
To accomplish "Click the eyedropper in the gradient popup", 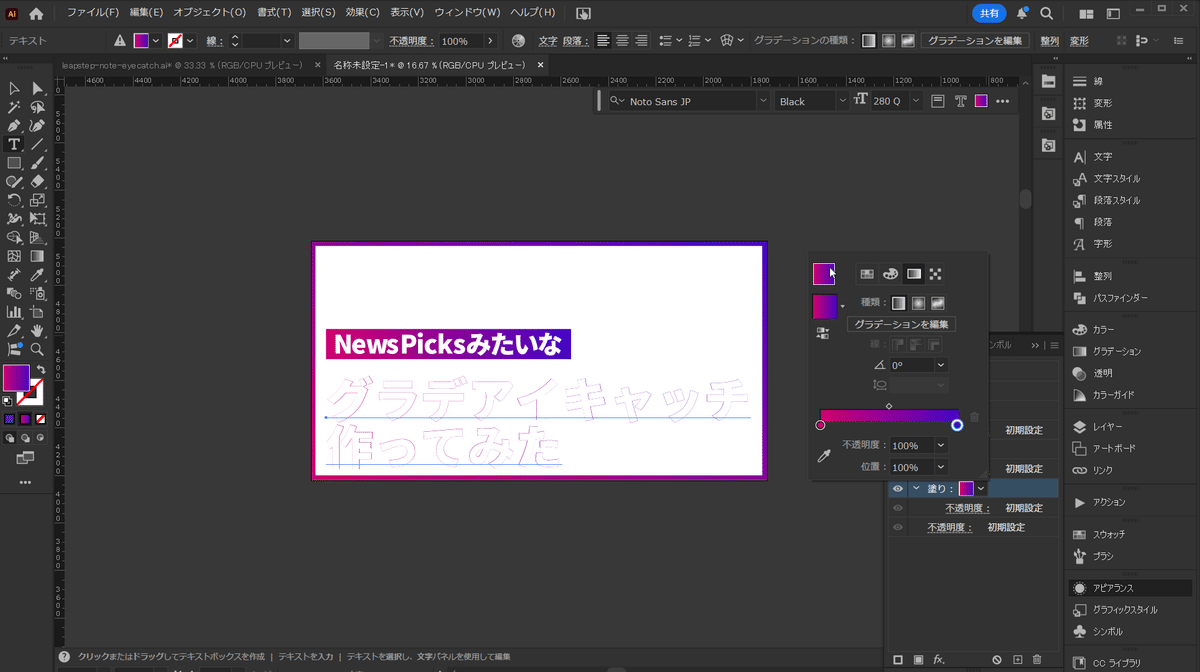I will click(x=824, y=456).
